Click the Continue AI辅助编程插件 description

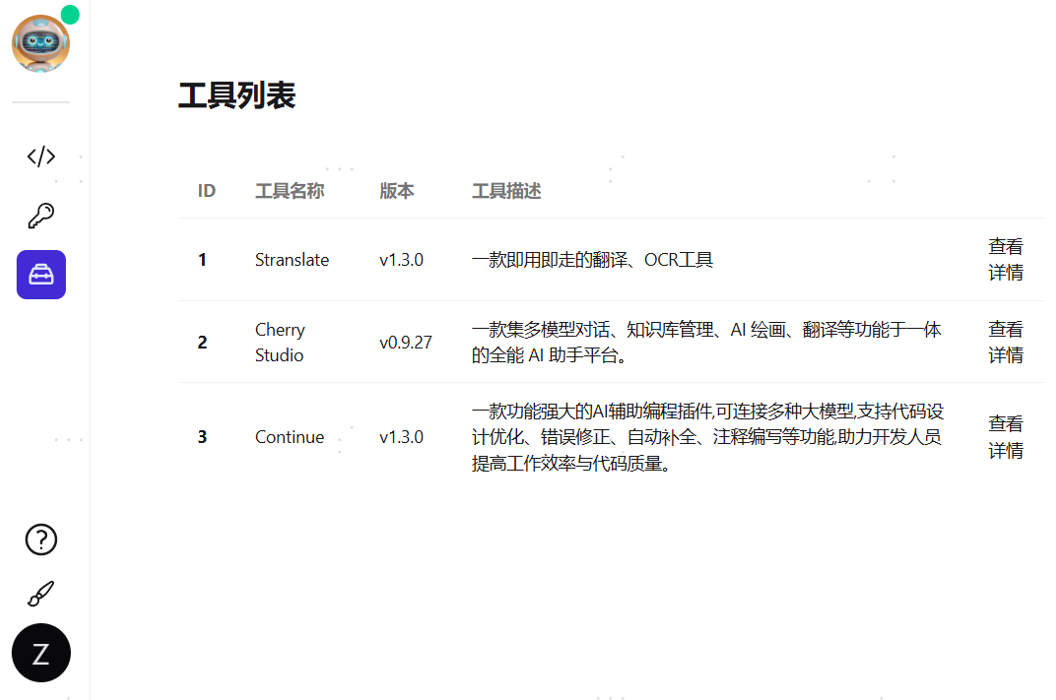click(x=707, y=437)
